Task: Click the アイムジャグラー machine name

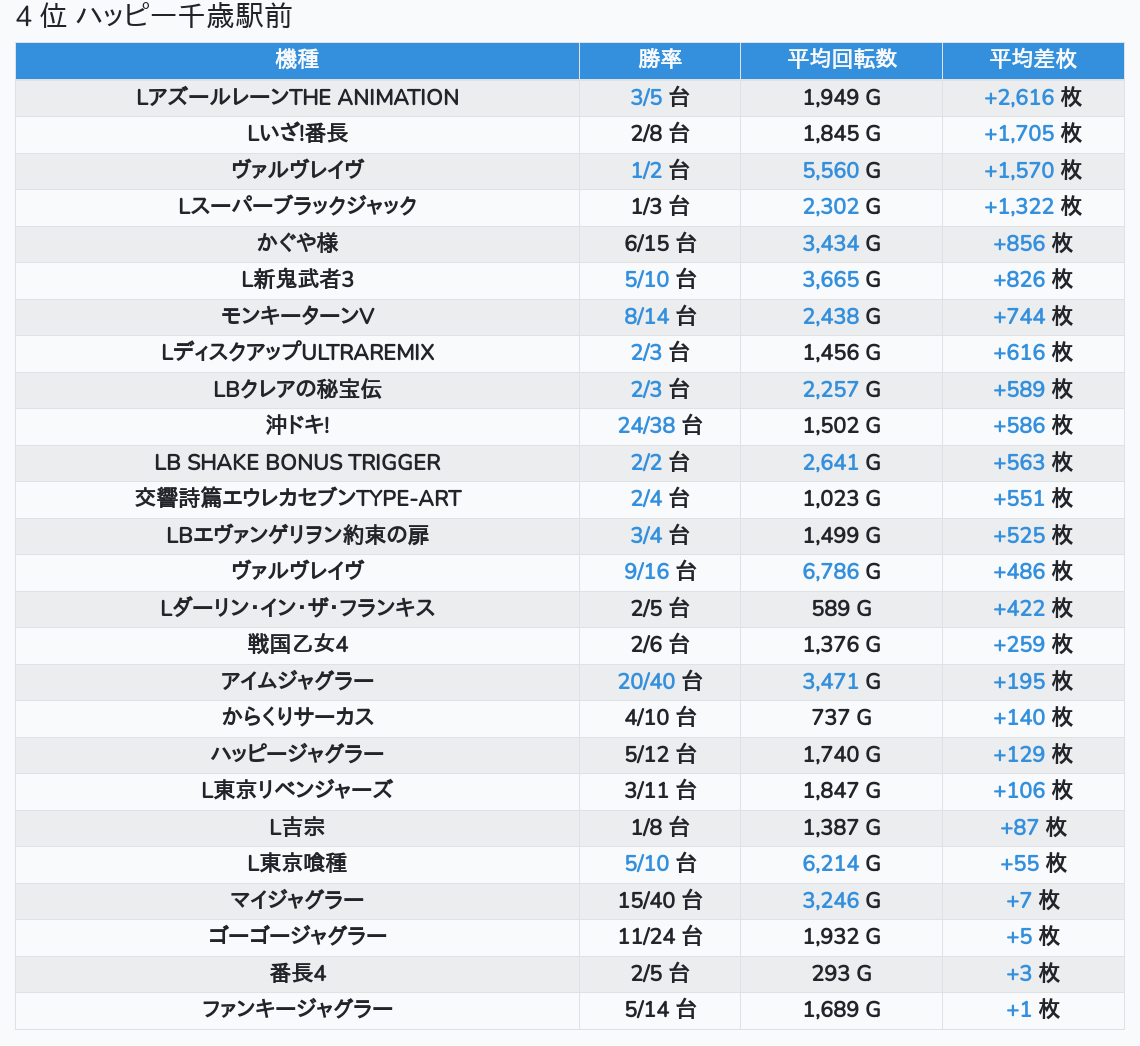Action: (297, 681)
